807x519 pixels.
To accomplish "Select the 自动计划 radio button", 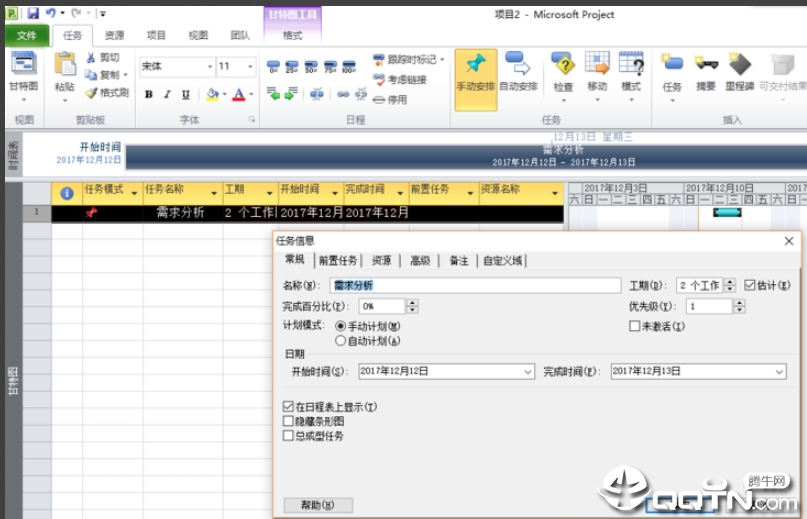I will tap(341, 340).
